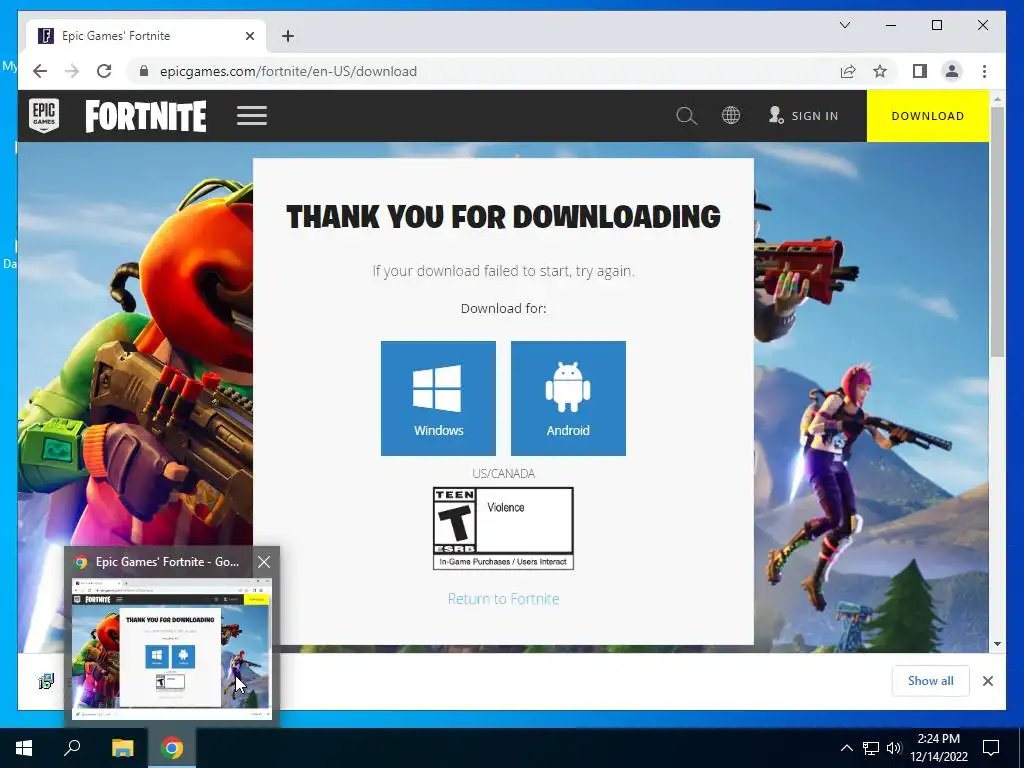Image resolution: width=1024 pixels, height=768 pixels.
Task: Go back in browser history
Action: tap(40, 71)
